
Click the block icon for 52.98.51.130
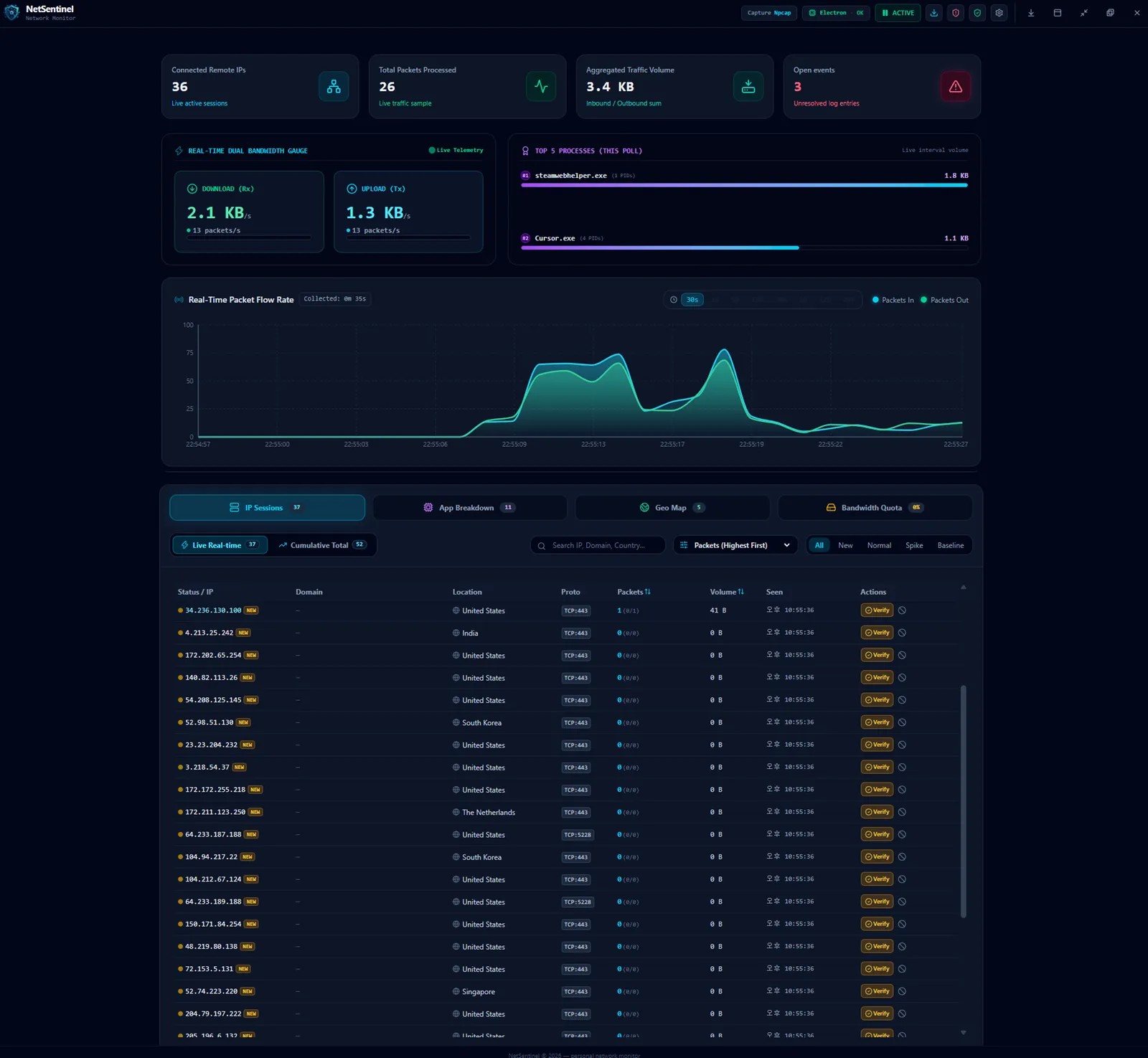[x=903, y=722]
